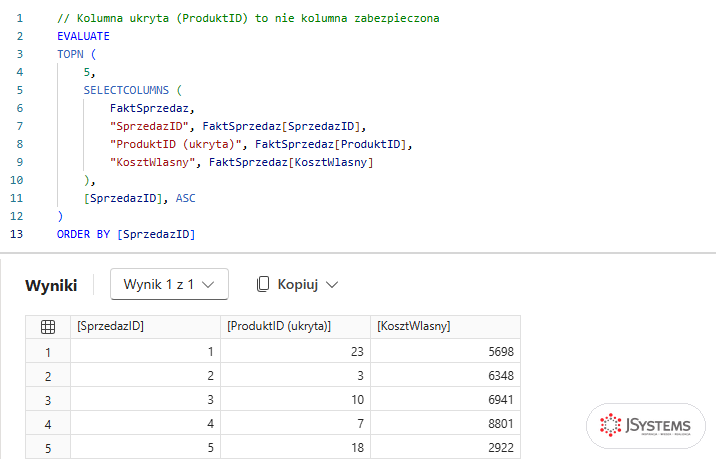This screenshot has width=716, height=459.
Task: Select the ProduktID cell with value 10
Action: click(295, 400)
